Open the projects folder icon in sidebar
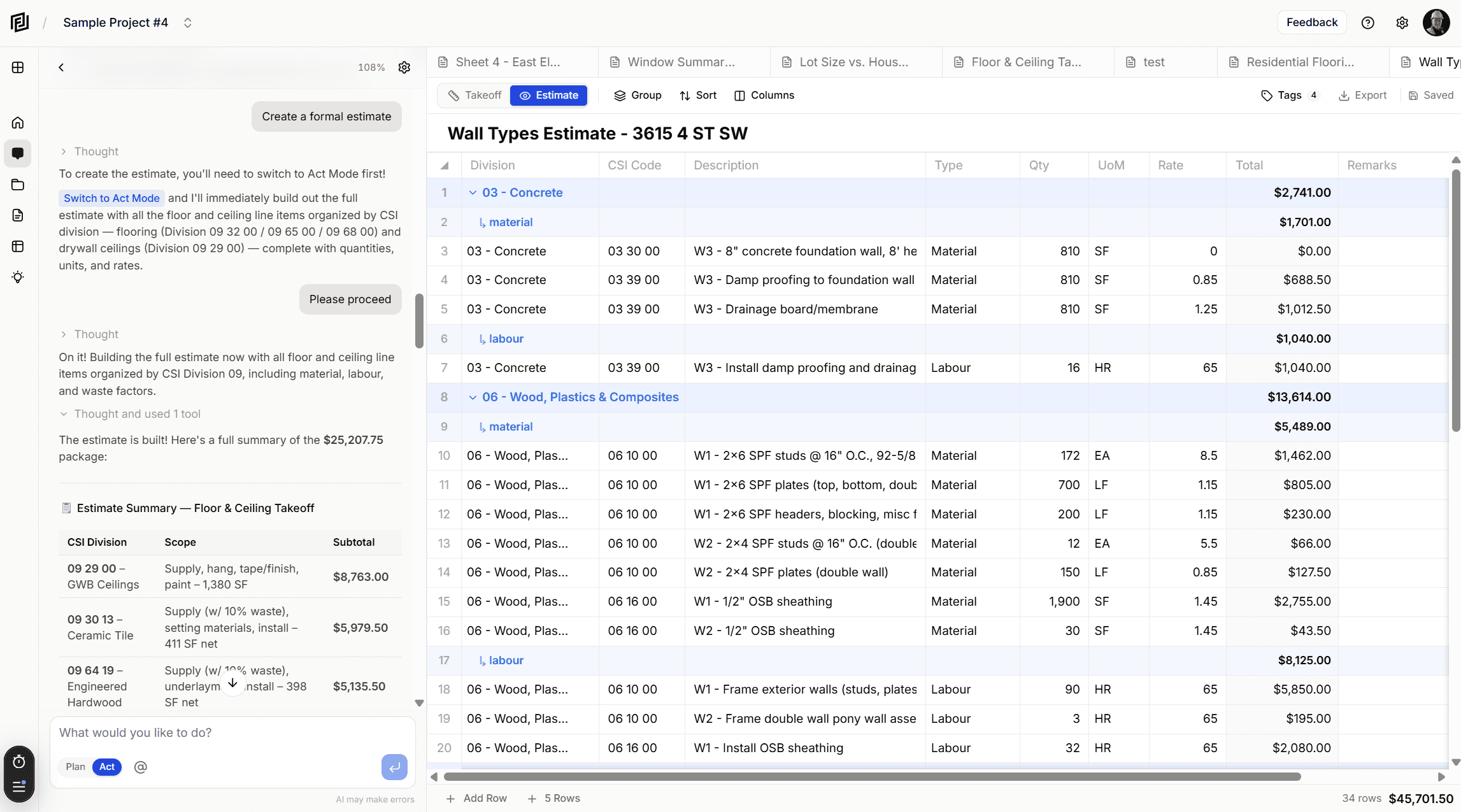The image size is (1461, 812). coord(18,185)
